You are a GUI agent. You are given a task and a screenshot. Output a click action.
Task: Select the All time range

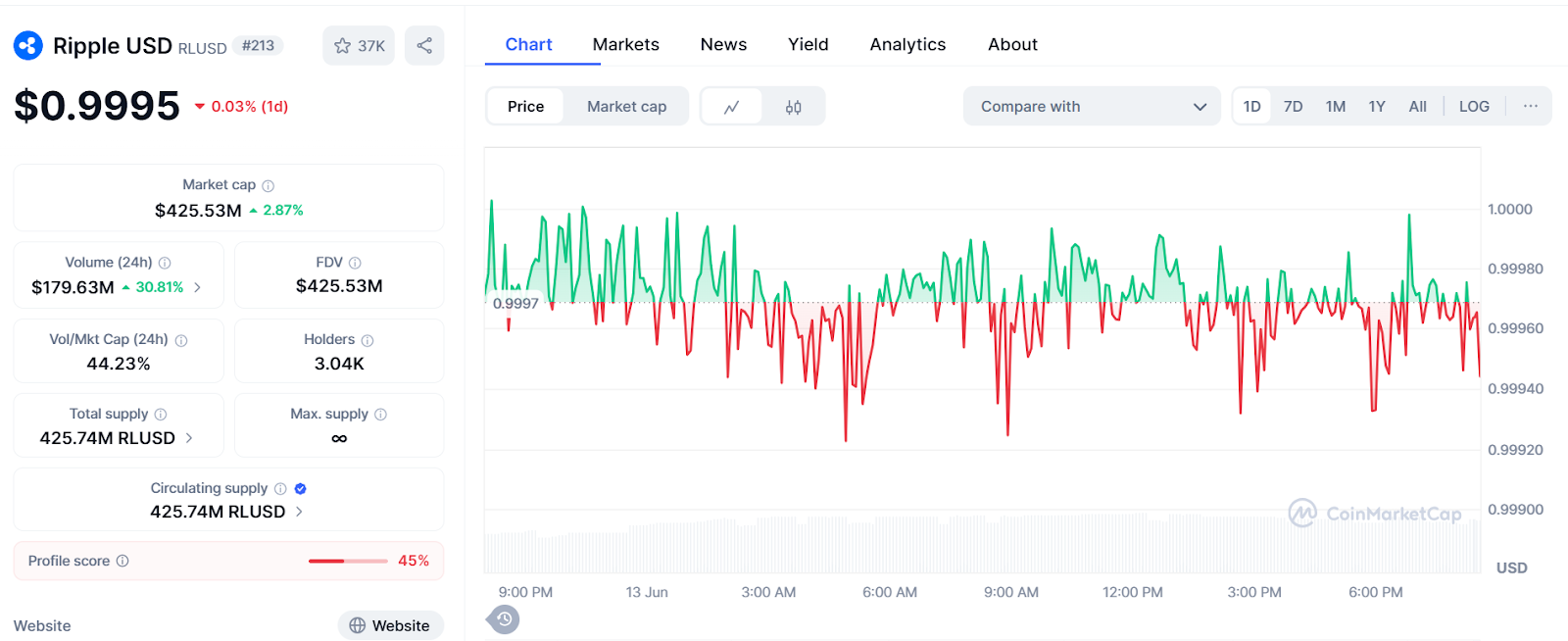(1418, 106)
